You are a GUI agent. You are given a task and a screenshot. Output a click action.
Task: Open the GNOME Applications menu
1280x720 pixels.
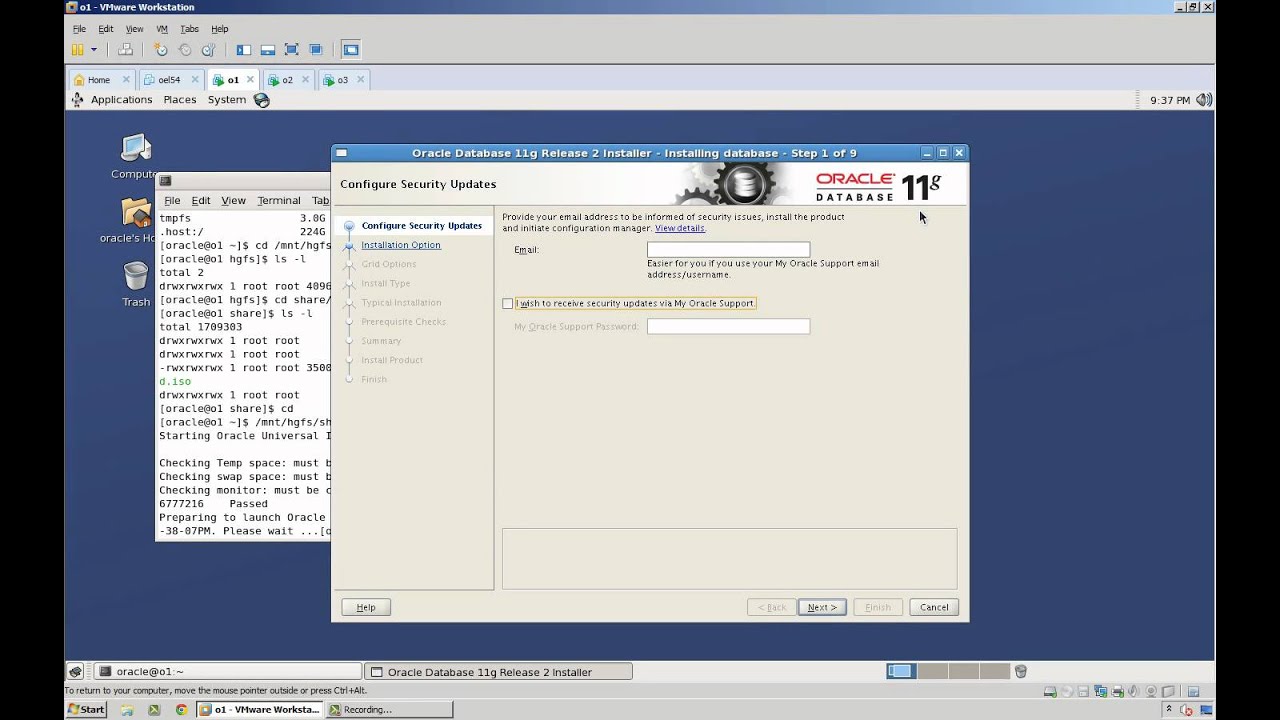point(121,100)
